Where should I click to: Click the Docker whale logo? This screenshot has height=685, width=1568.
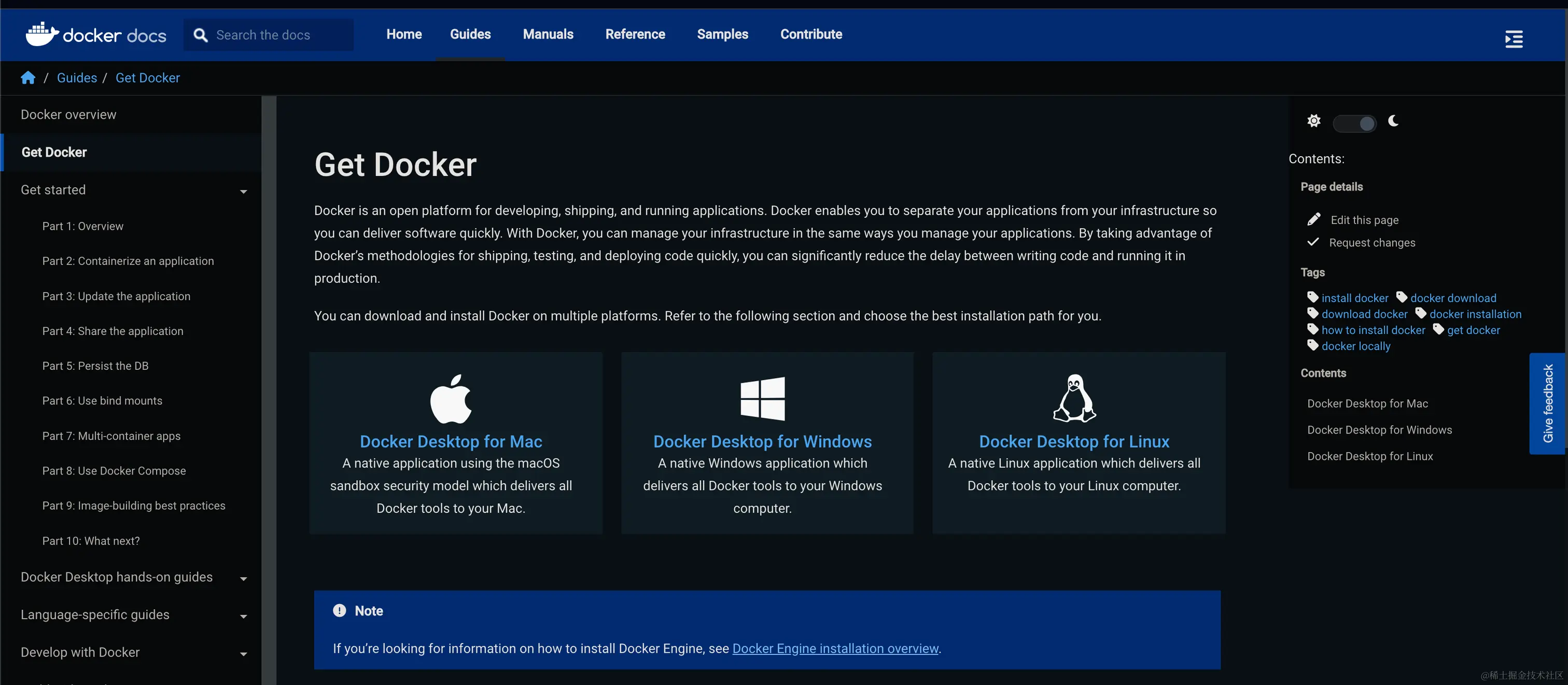41,34
